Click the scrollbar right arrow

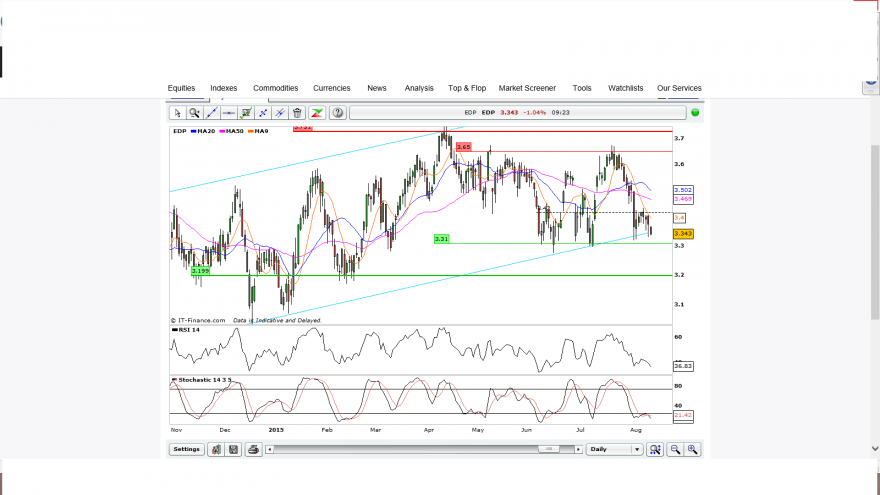578,450
